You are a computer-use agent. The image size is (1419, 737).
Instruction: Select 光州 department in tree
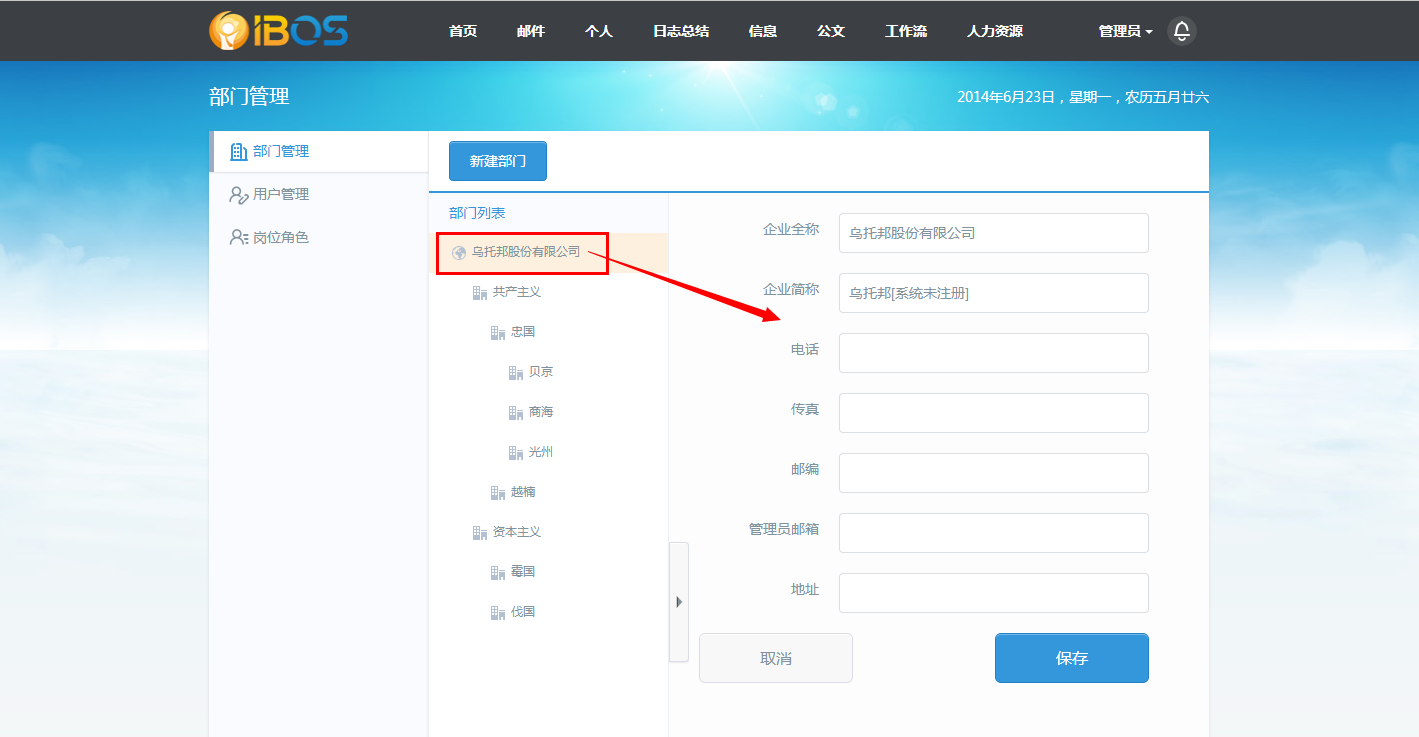coord(541,452)
